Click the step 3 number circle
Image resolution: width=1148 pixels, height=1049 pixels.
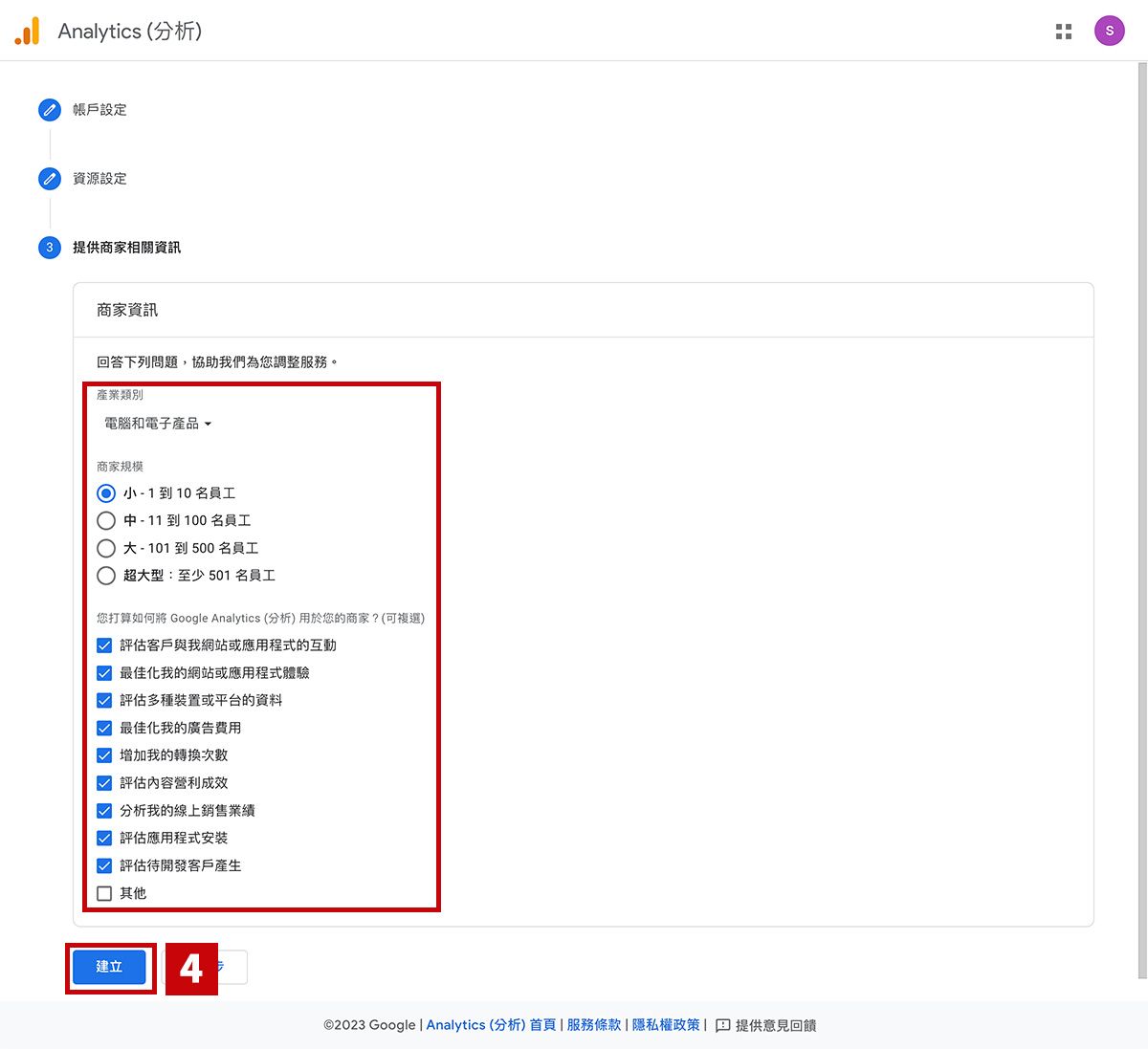click(x=50, y=248)
